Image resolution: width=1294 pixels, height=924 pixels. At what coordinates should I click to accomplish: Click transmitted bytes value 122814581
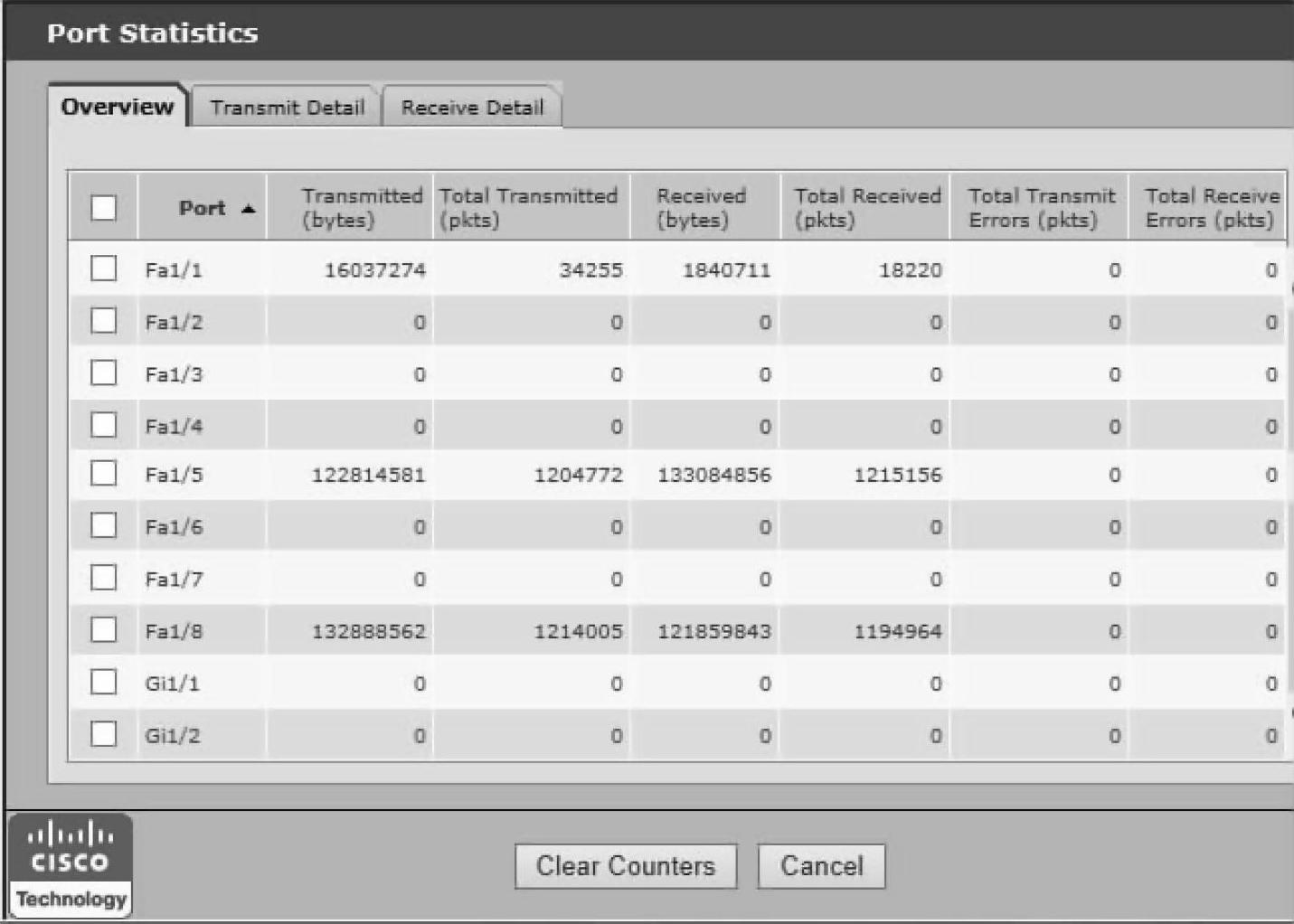[368, 475]
